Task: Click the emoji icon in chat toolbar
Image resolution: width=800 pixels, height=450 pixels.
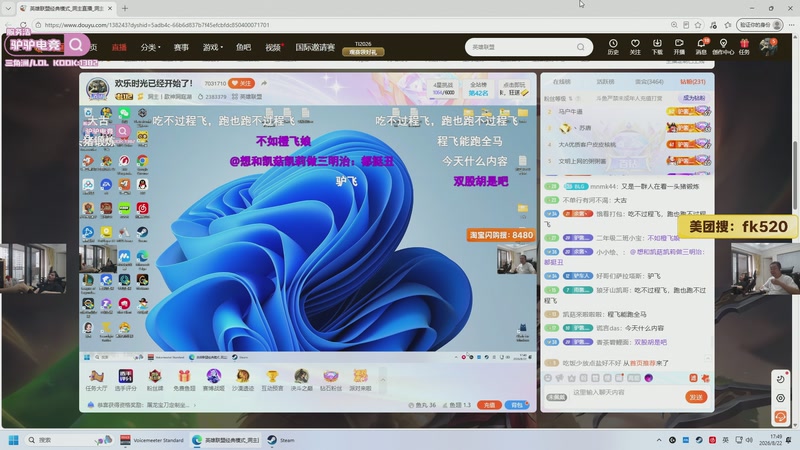Action: point(548,378)
